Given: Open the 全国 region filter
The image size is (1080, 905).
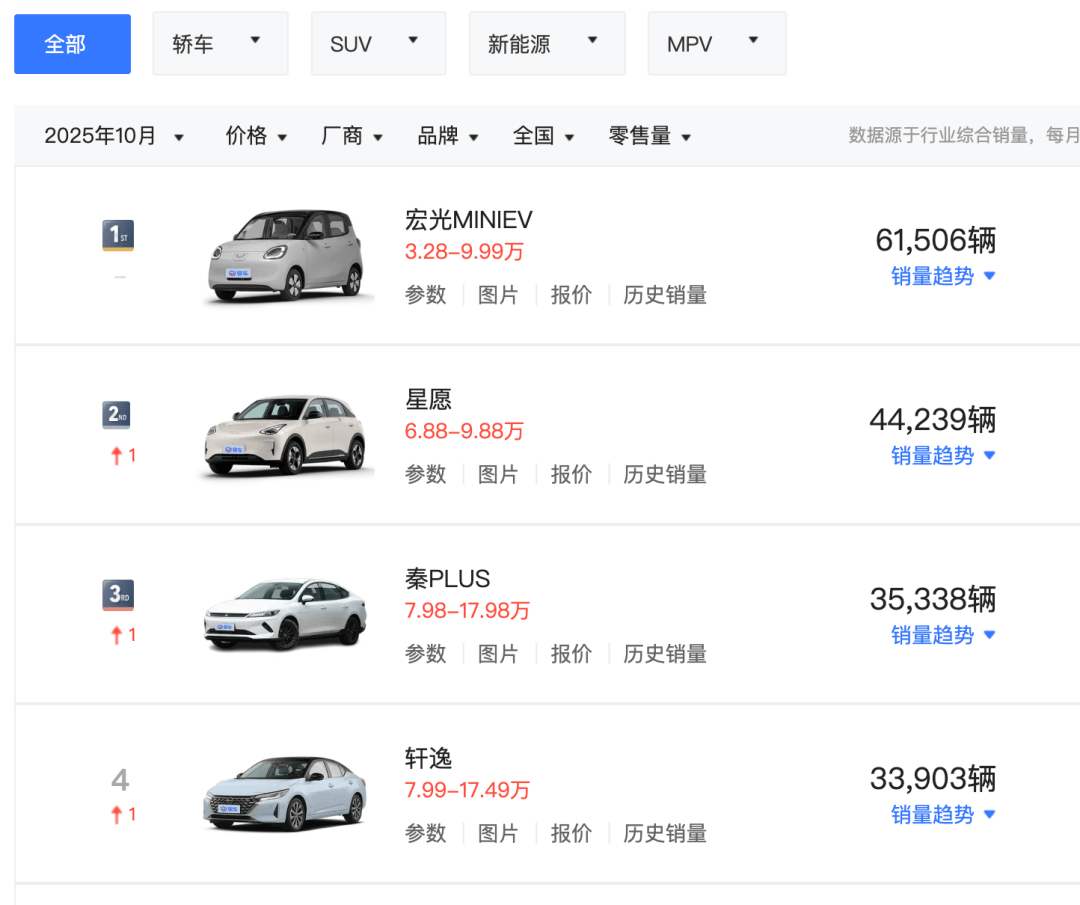Looking at the screenshot, I should tap(543, 136).
